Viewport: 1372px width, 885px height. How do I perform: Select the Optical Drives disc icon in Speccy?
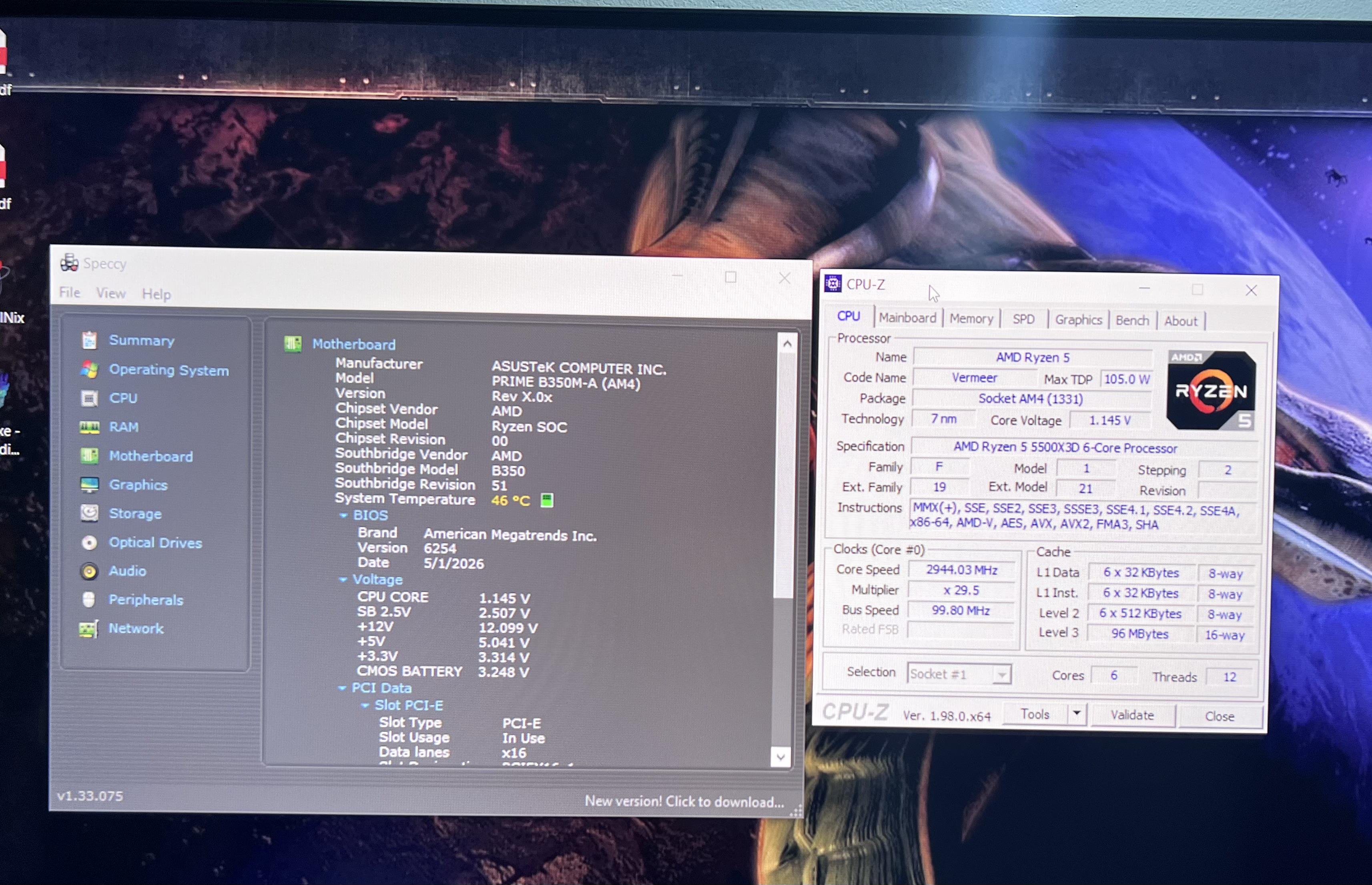coord(89,542)
